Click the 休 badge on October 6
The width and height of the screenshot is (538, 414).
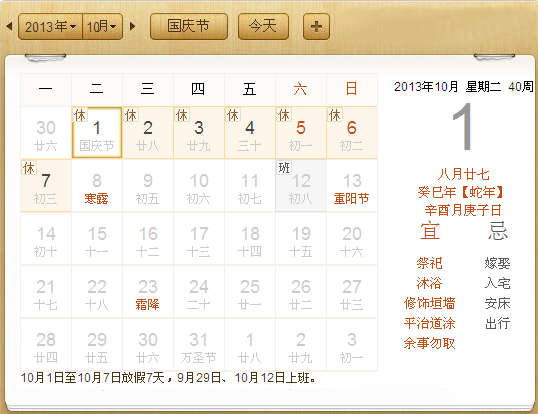click(x=335, y=115)
